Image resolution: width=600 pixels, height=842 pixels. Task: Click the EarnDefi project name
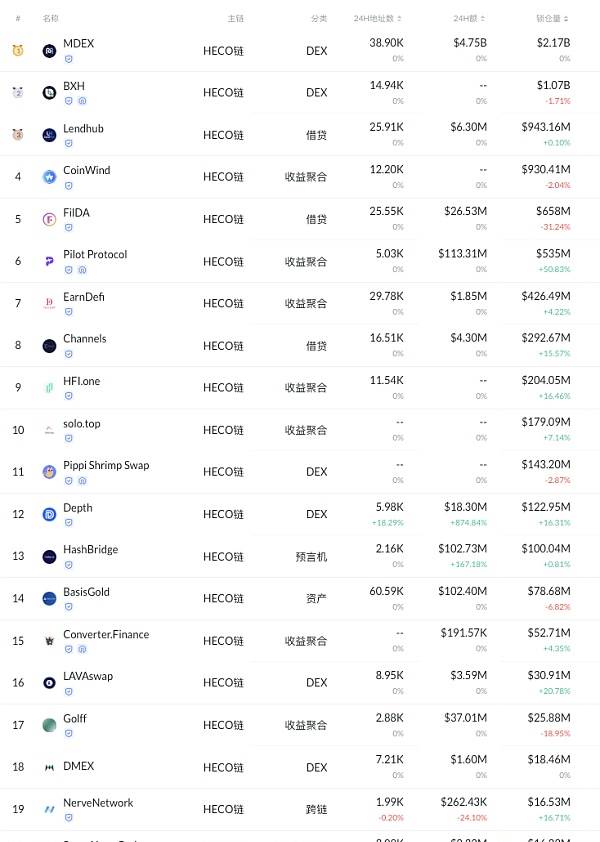pyautogui.click(x=84, y=297)
